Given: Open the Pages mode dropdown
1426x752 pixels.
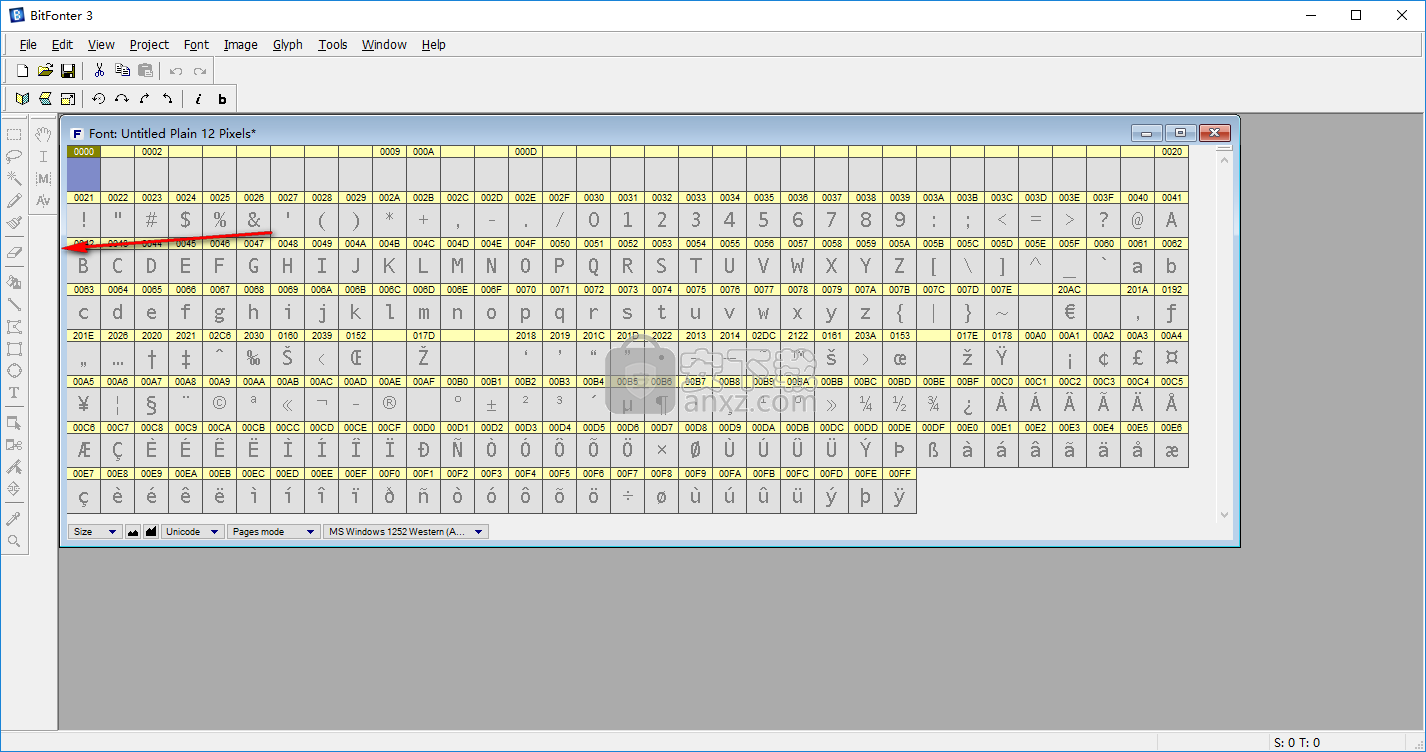Looking at the screenshot, I should 274,532.
